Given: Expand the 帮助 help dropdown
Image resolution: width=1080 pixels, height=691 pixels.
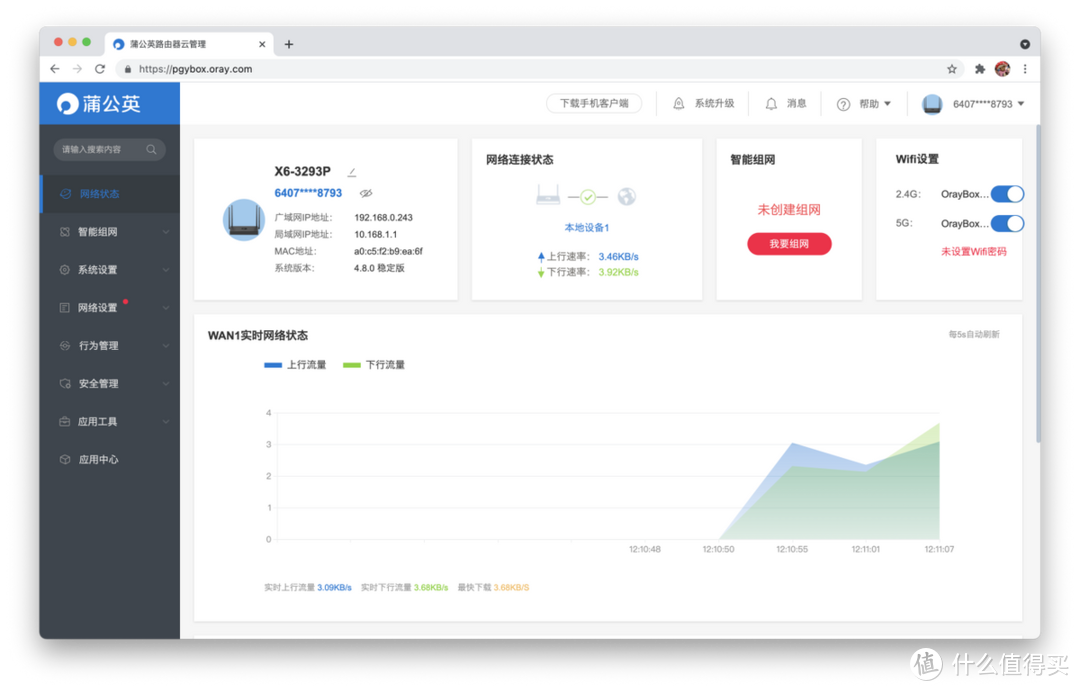Looking at the screenshot, I should (x=864, y=104).
